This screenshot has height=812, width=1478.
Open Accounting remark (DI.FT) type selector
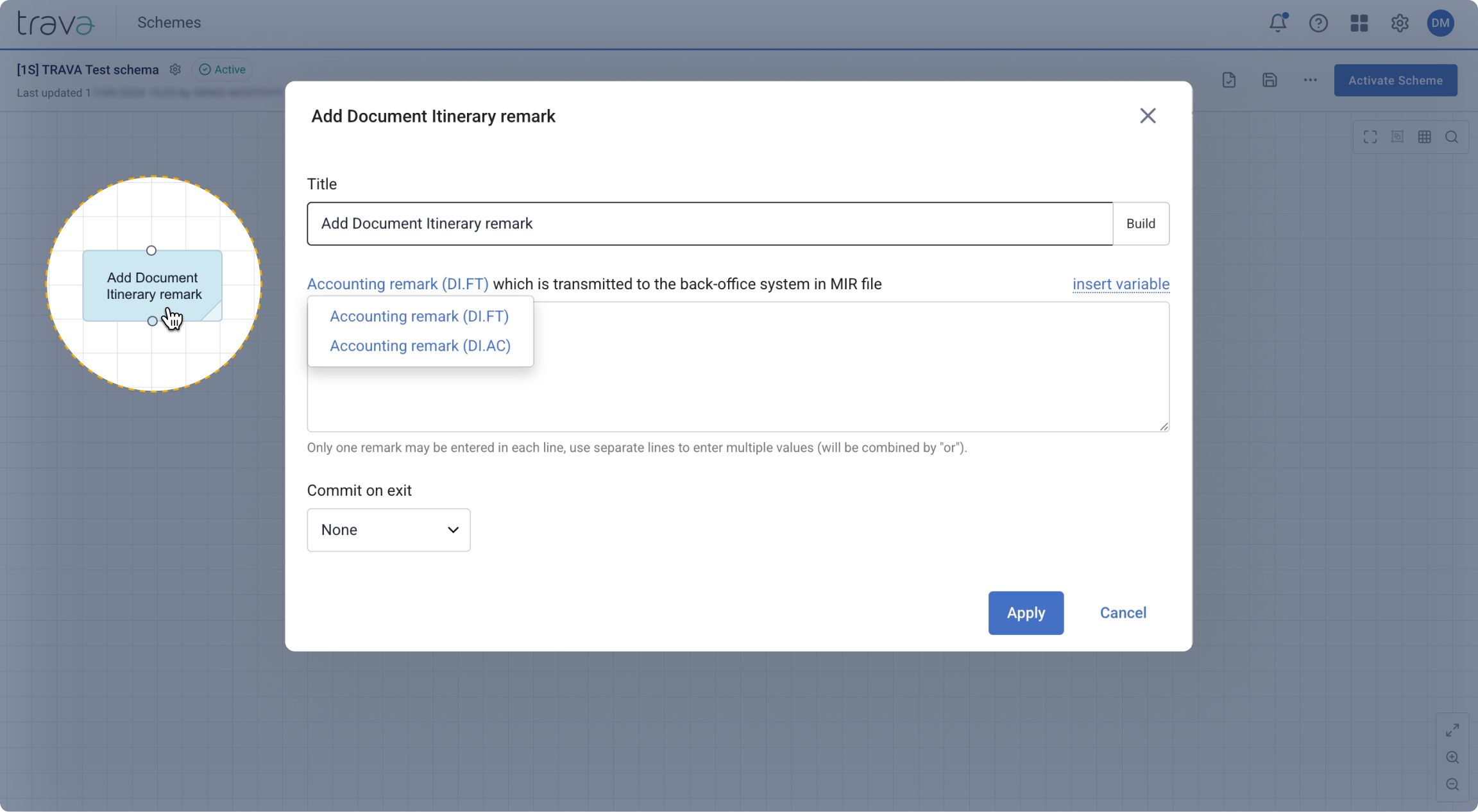398,284
